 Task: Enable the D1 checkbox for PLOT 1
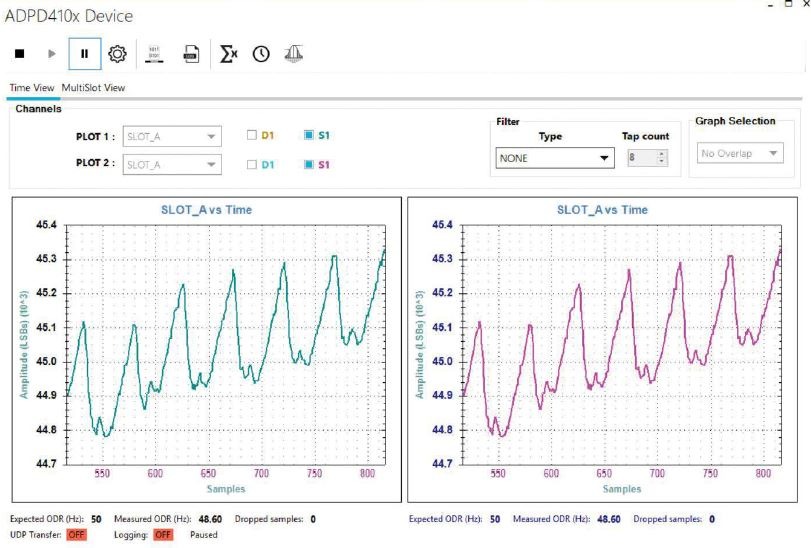(252, 135)
